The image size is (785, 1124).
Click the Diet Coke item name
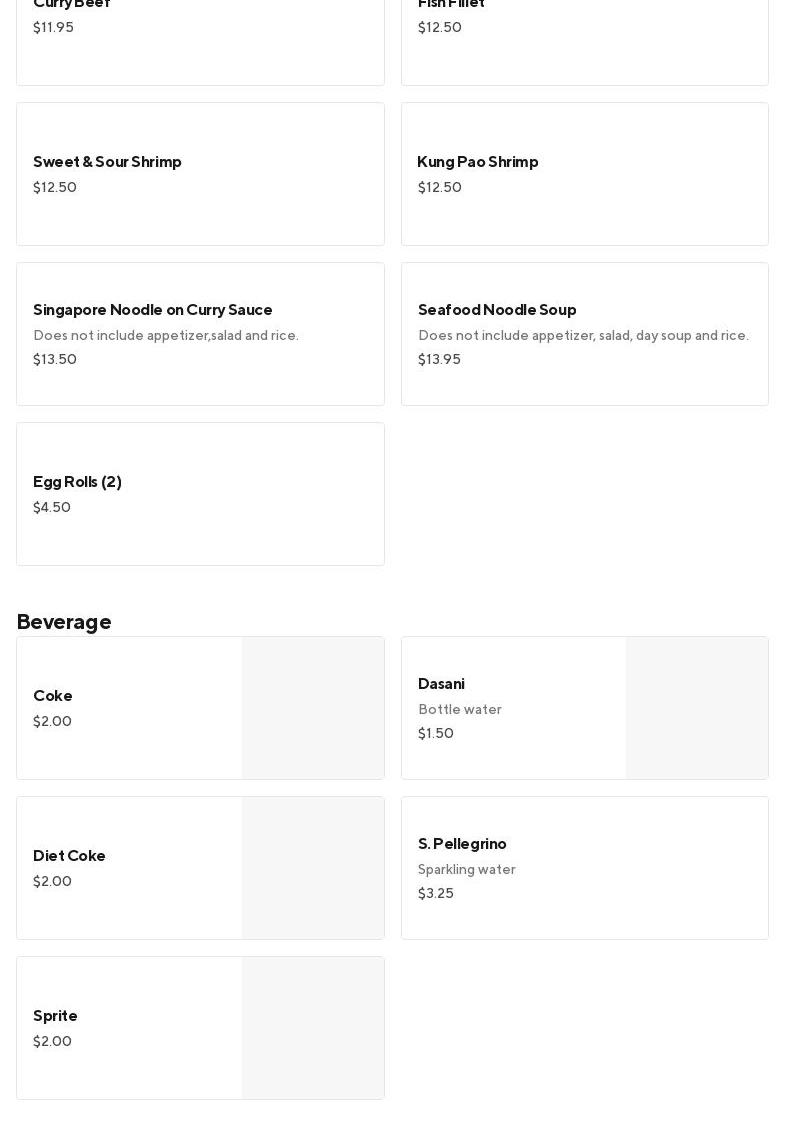click(69, 856)
